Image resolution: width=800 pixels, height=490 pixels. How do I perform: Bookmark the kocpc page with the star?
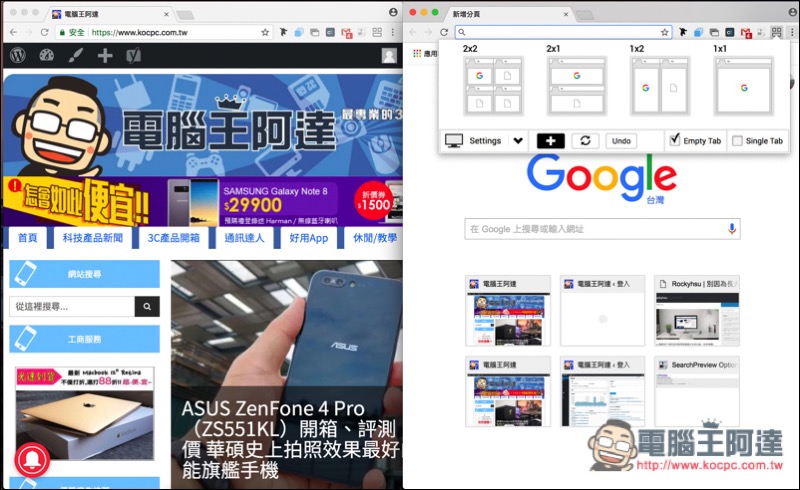(x=265, y=32)
